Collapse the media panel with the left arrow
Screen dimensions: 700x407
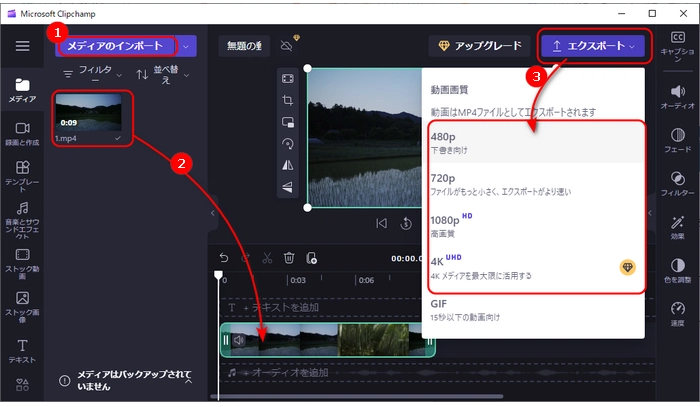pyautogui.click(x=212, y=213)
